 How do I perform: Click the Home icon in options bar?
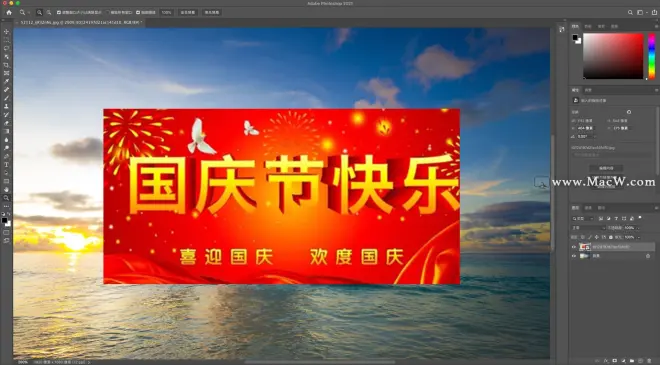tap(9, 13)
